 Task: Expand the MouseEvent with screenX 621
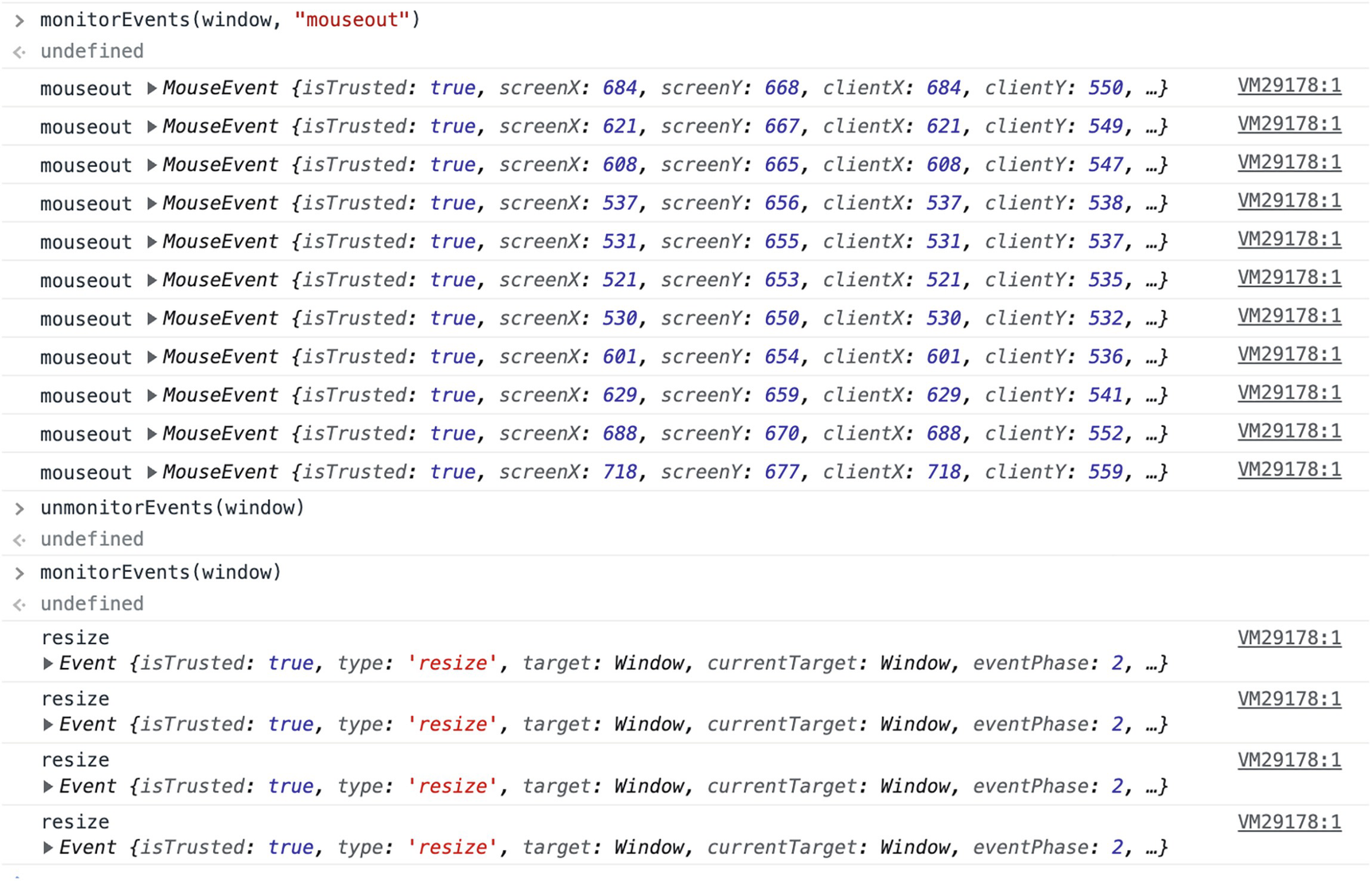[x=152, y=126]
